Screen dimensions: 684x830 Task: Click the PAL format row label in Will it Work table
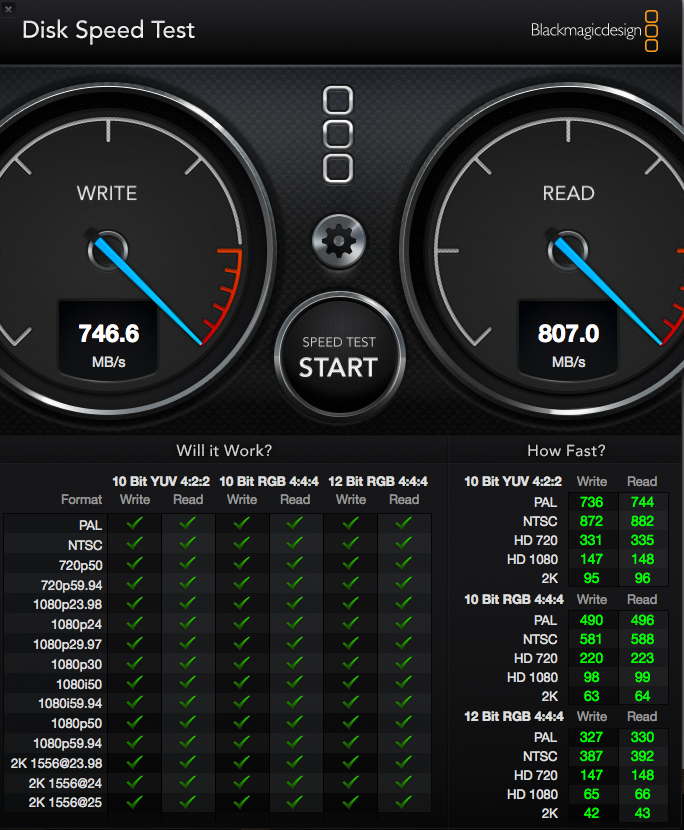coord(90,525)
